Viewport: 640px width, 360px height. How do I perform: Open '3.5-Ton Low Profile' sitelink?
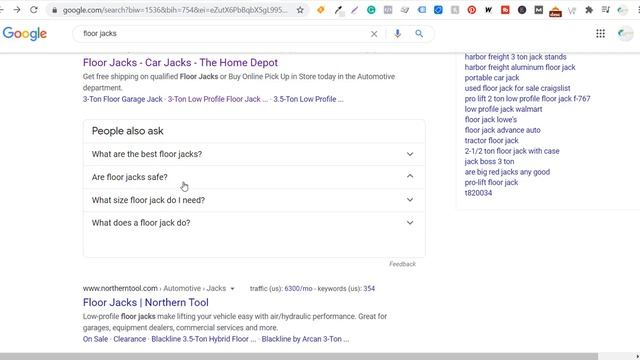(x=308, y=99)
